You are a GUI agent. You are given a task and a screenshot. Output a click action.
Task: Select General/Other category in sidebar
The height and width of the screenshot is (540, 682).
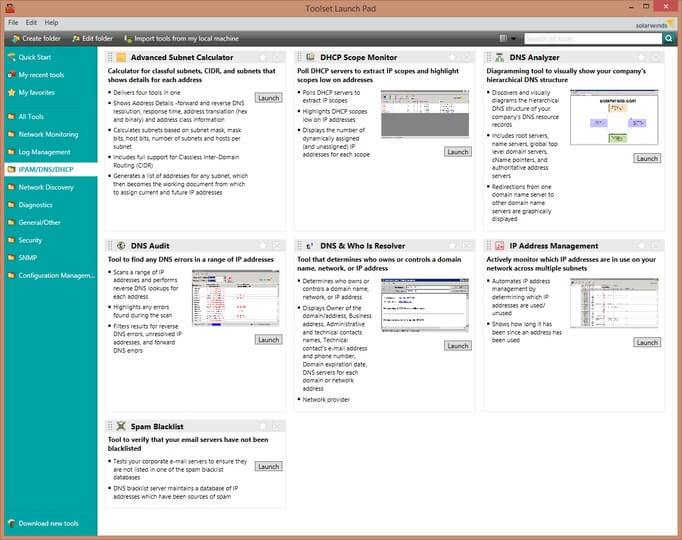pyautogui.click(x=51, y=222)
